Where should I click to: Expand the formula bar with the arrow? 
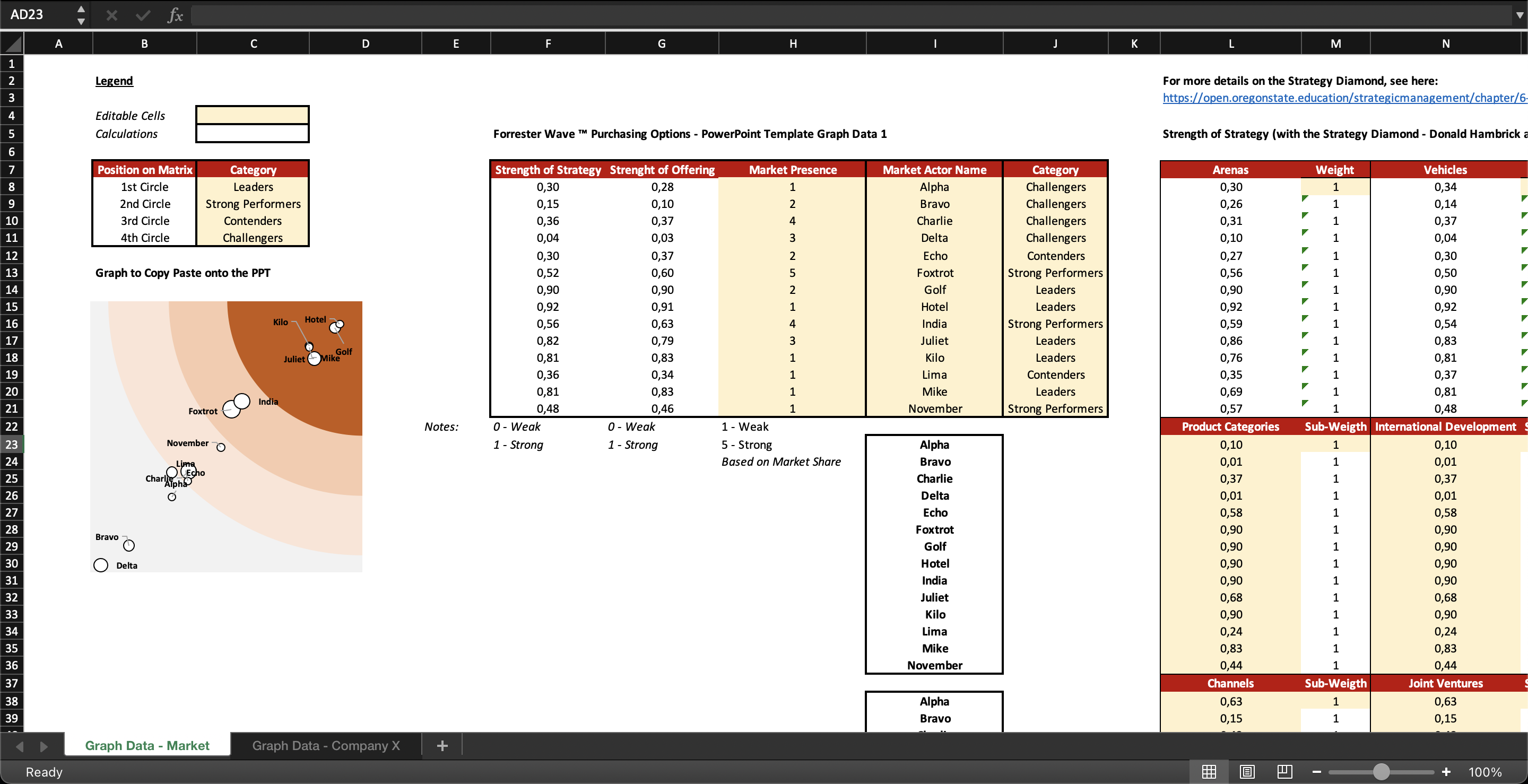pyautogui.click(x=1519, y=15)
